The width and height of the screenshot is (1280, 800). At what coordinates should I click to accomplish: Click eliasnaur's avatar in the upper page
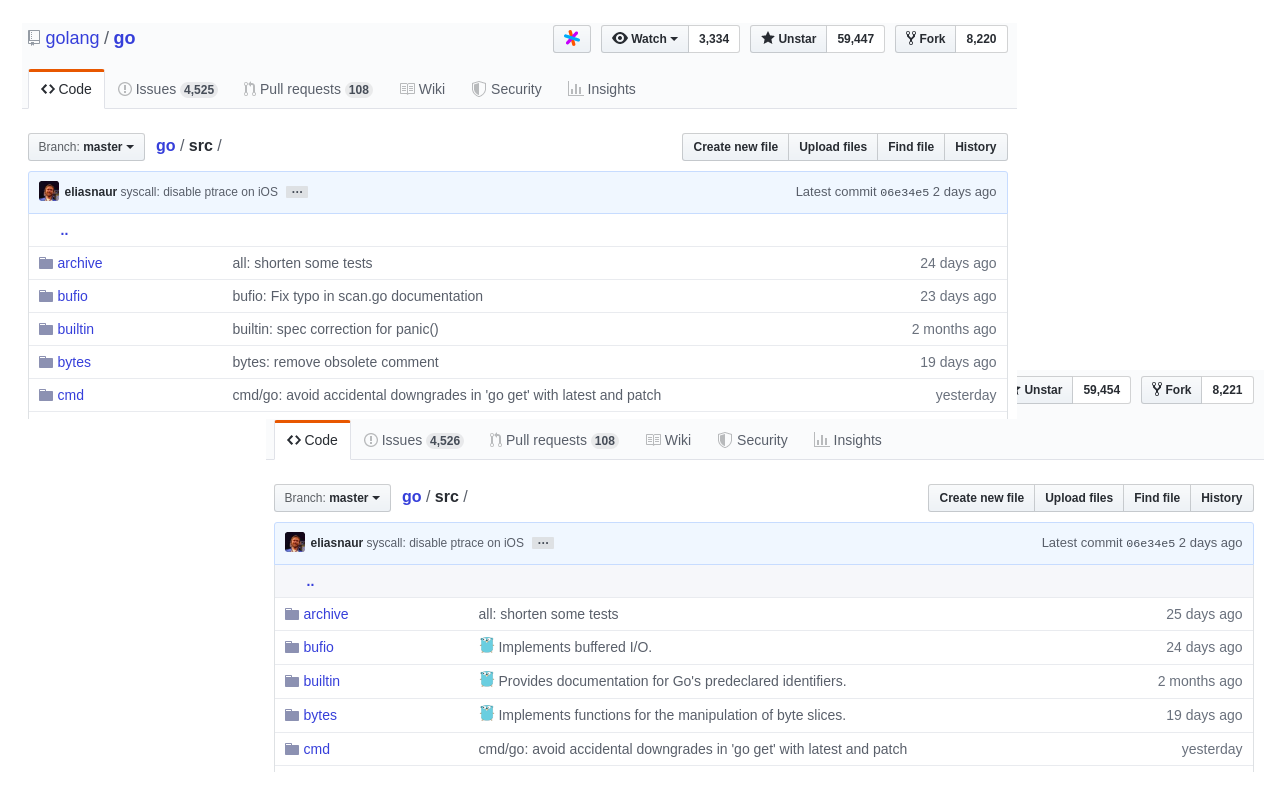point(49,191)
